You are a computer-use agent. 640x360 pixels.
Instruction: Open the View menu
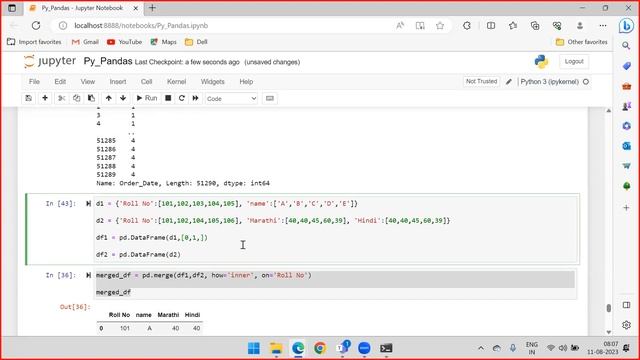tap(87, 82)
